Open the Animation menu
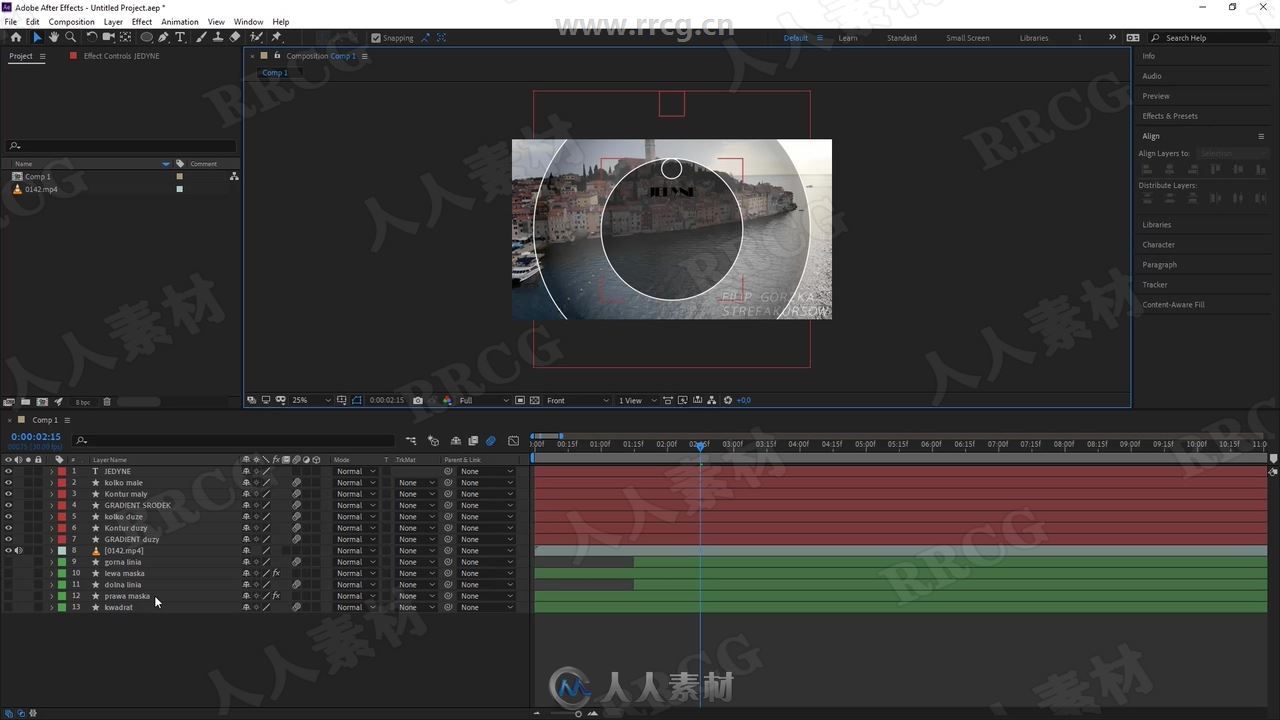This screenshot has width=1280, height=720. 180,22
